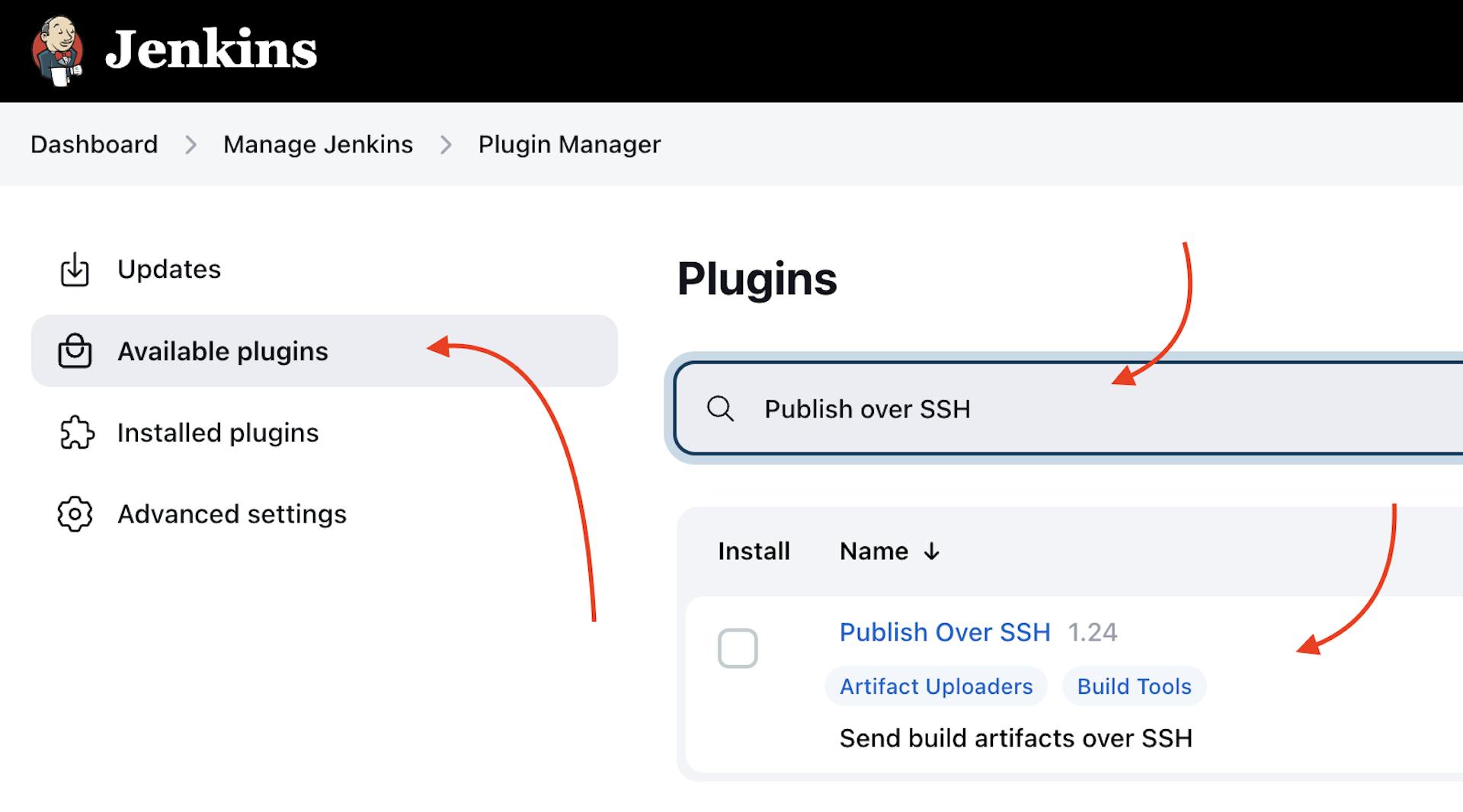Click the Advanced settings gear icon
1463x812 pixels.
tap(75, 514)
